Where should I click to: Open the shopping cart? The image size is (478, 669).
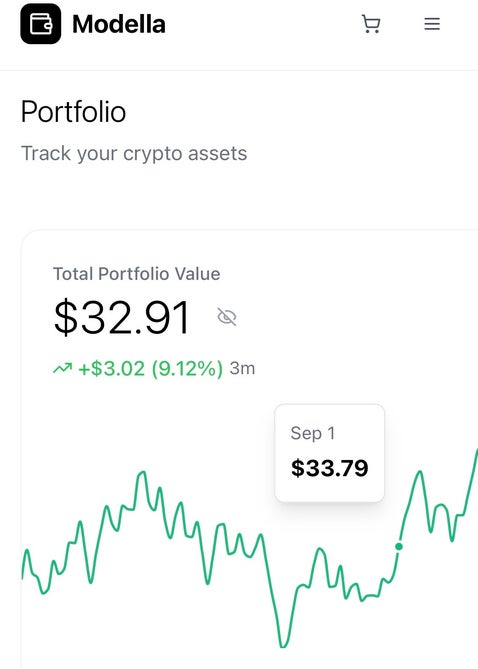pyautogui.click(x=371, y=24)
